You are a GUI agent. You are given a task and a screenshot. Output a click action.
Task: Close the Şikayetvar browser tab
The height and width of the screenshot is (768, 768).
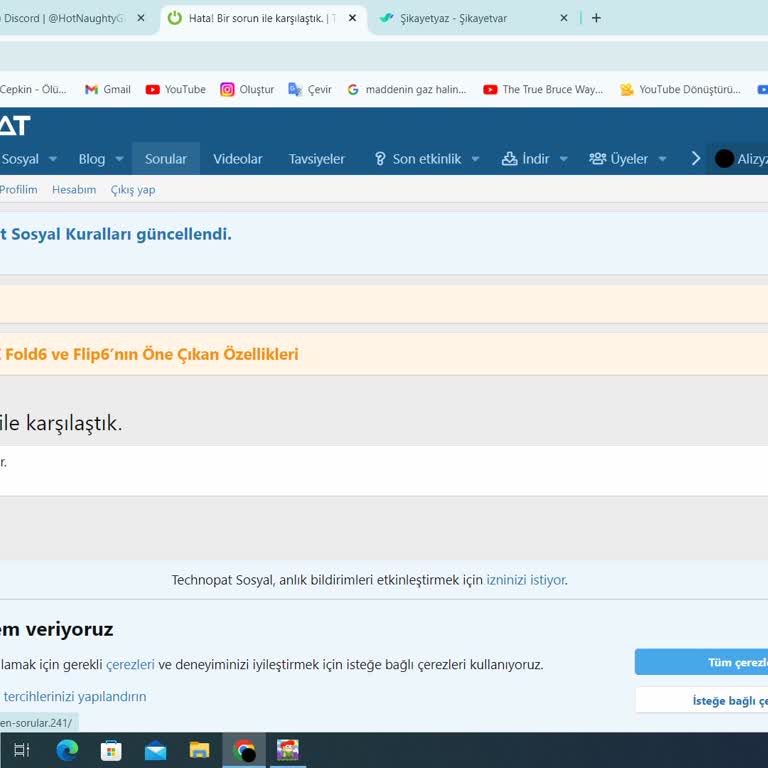(x=564, y=18)
